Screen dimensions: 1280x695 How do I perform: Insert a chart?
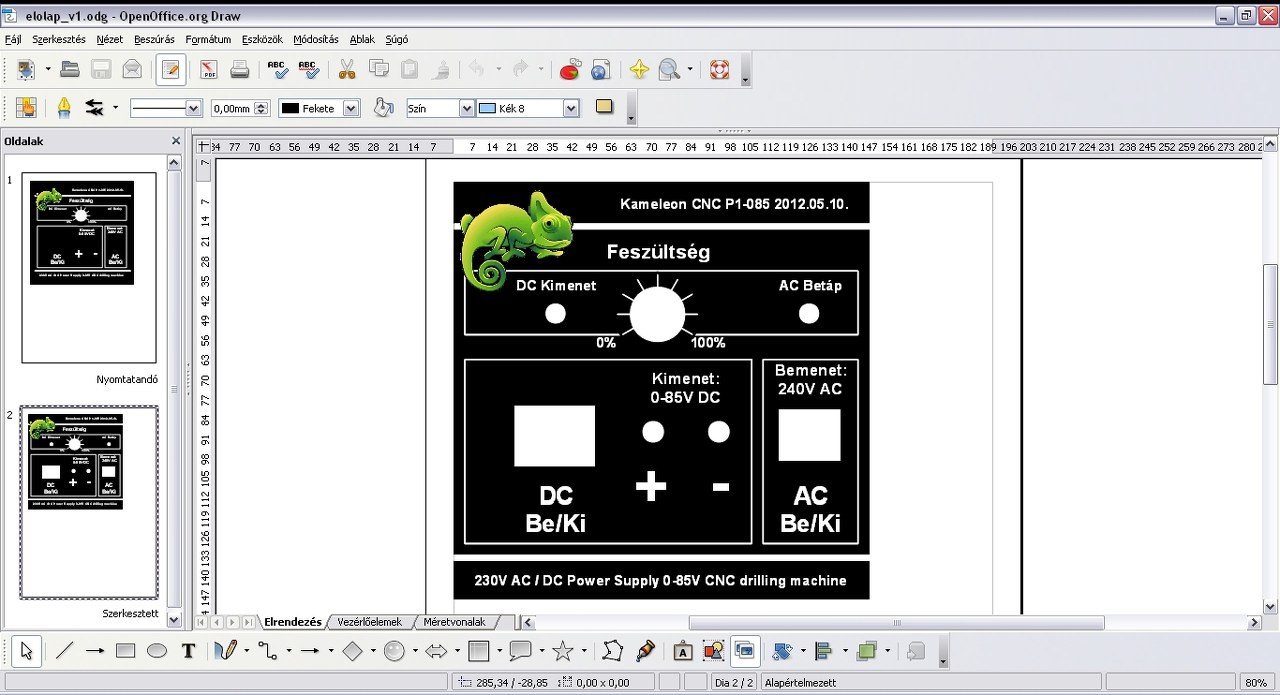570,70
